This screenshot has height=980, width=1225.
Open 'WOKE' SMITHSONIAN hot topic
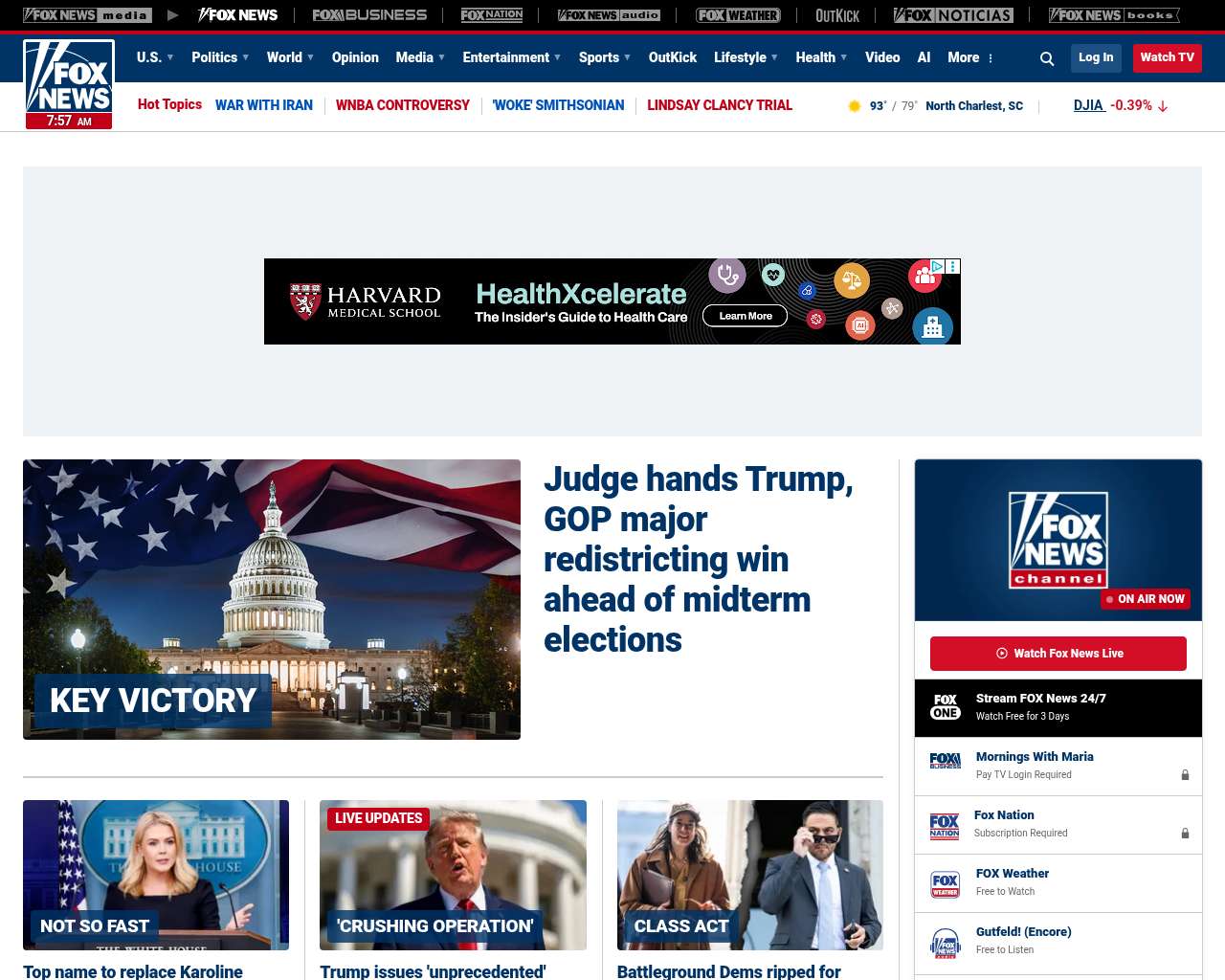click(x=558, y=105)
